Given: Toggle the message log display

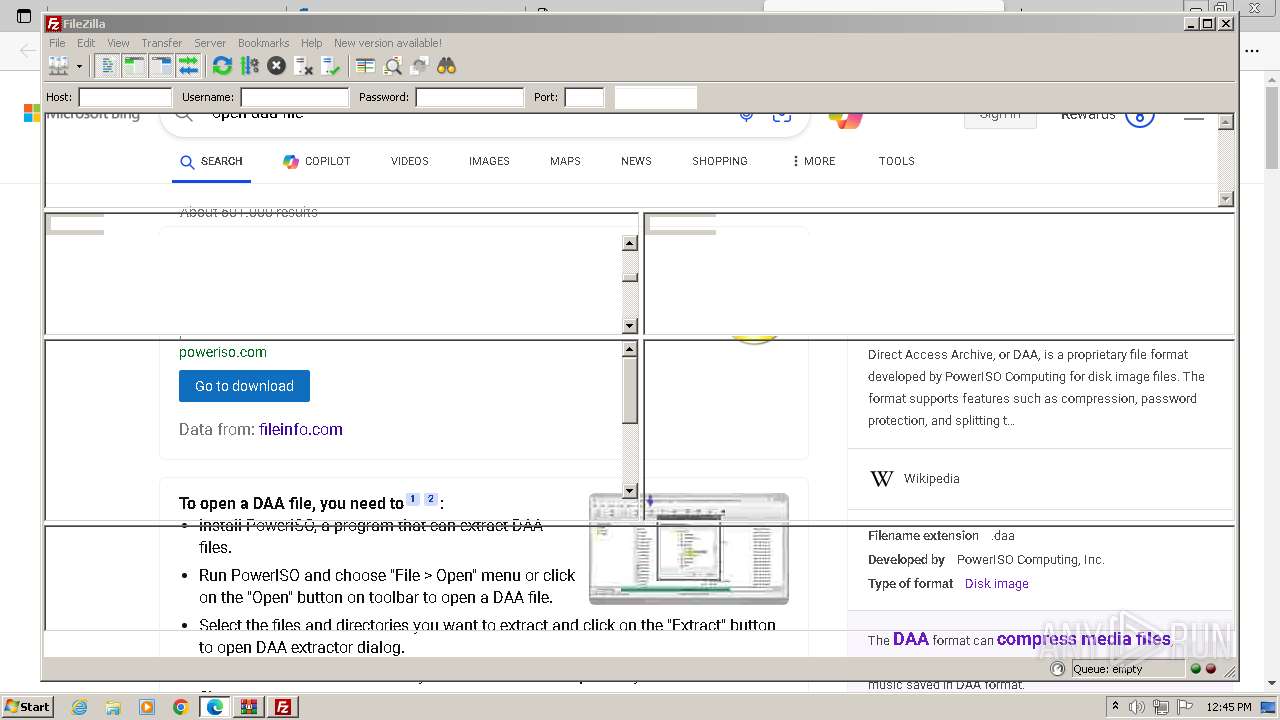Looking at the screenshot, I should click(108, 66).
